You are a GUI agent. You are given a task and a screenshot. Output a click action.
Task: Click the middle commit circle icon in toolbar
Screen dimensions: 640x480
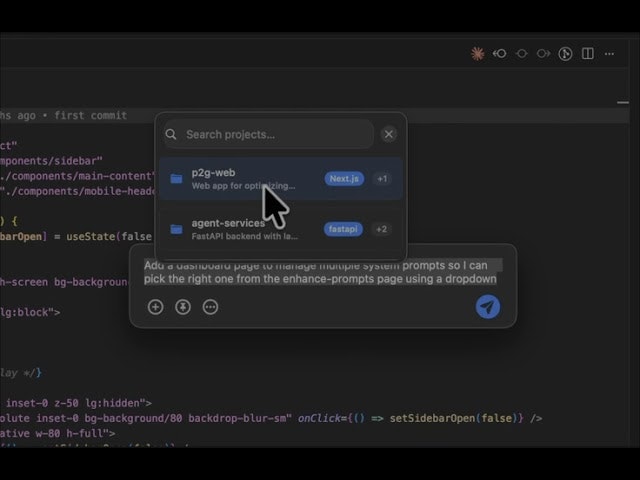click(522, 53)
